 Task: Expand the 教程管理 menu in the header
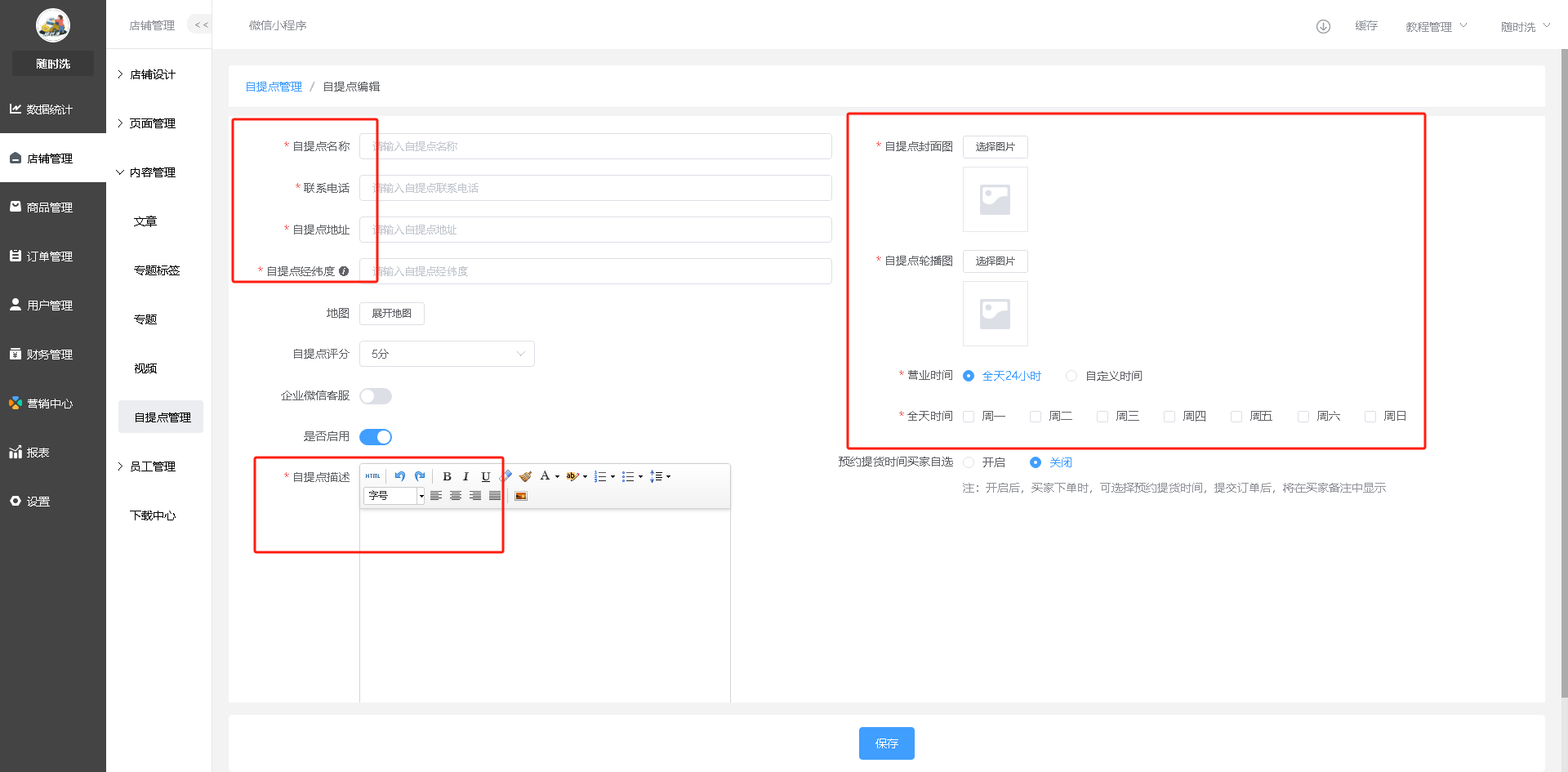[x=1436, y=26]
